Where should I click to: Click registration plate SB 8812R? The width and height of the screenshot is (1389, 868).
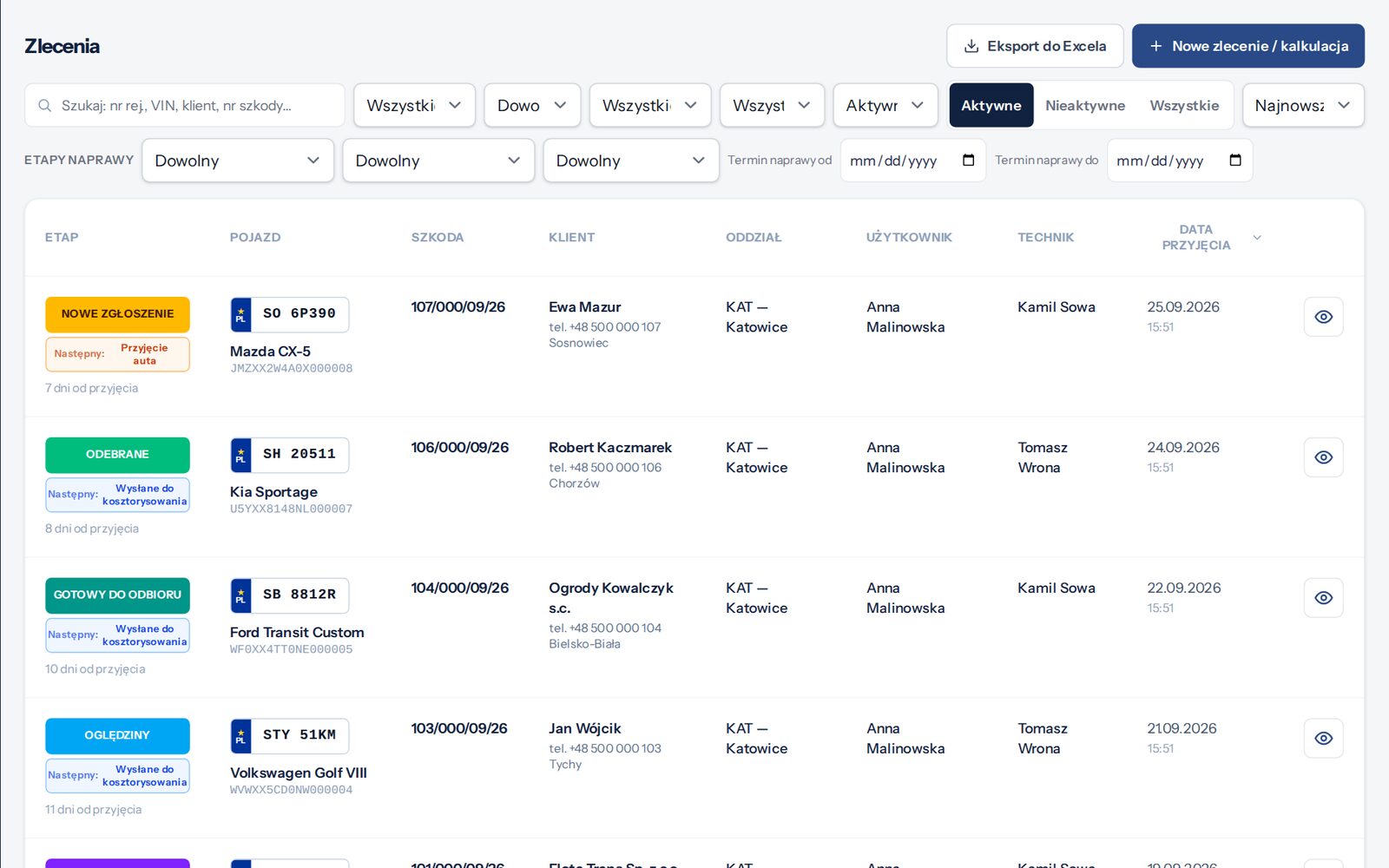click(x=290, y=595)
